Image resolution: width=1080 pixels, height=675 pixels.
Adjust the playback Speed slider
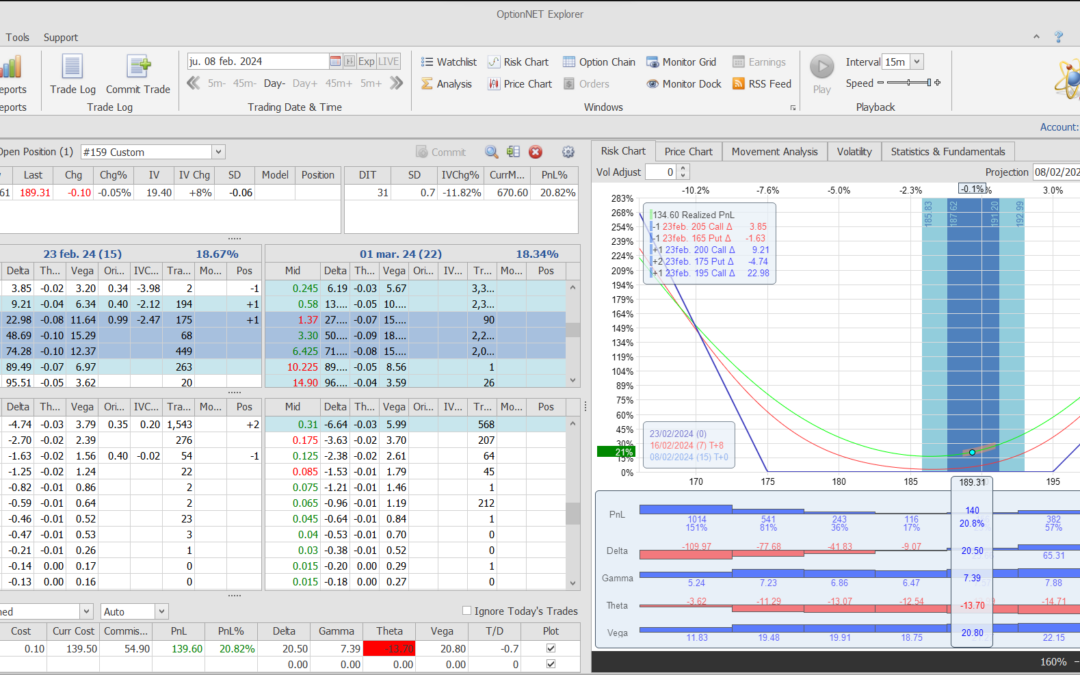pos(908,84)
